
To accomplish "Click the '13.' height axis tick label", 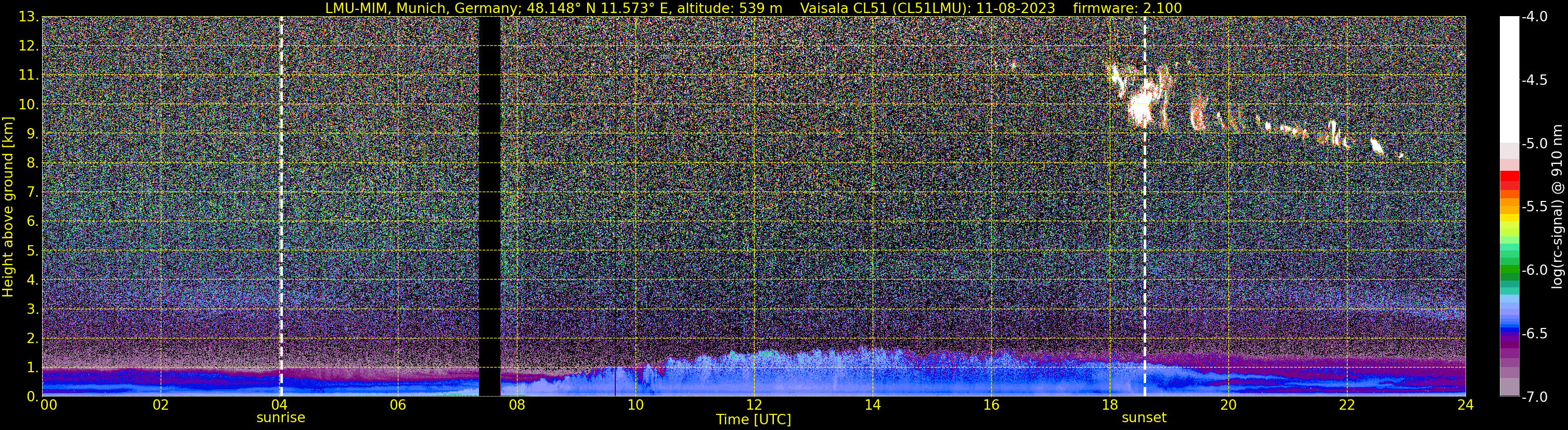I will click(29, 17).
